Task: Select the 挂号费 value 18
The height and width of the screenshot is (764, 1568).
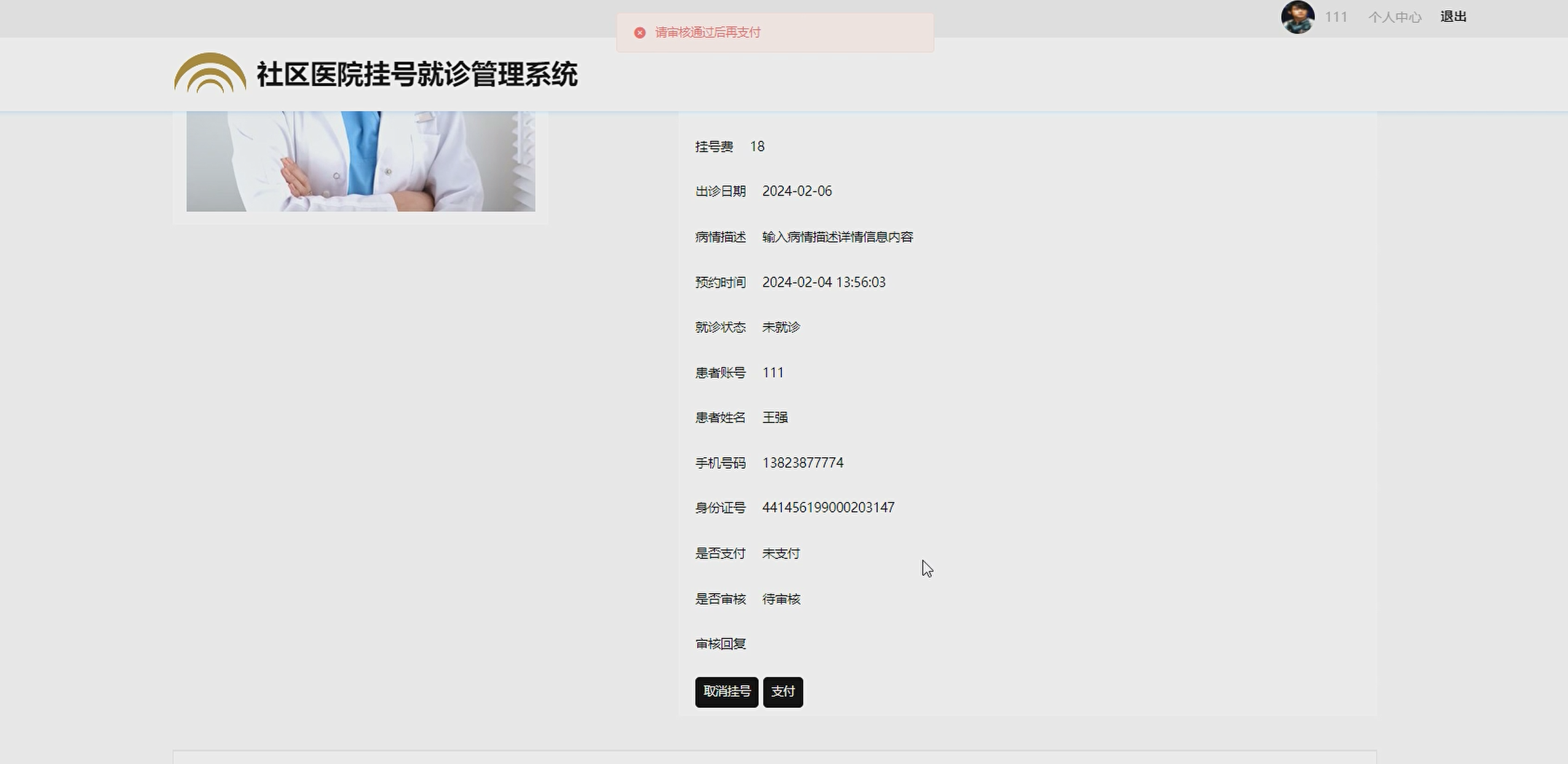Action: pos(757,146)
